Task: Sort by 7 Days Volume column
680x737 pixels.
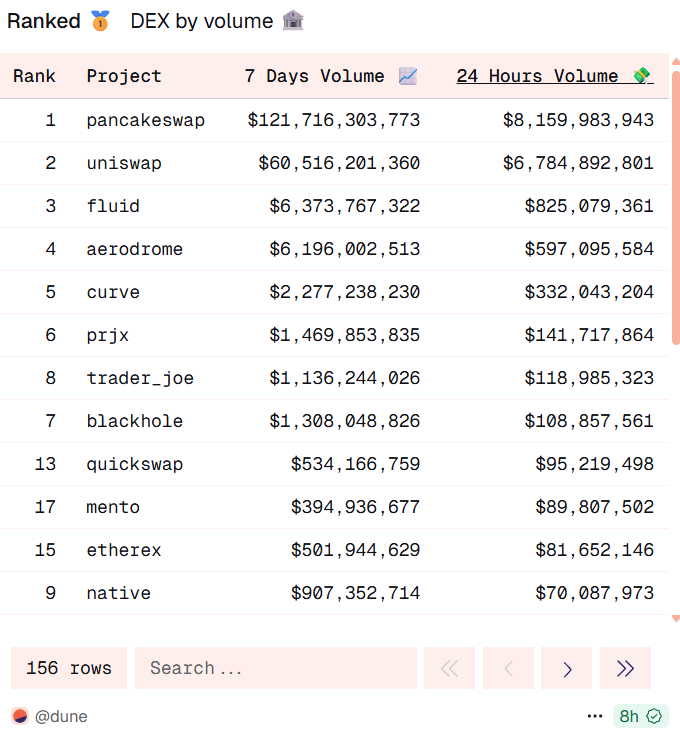Action: 331,76
